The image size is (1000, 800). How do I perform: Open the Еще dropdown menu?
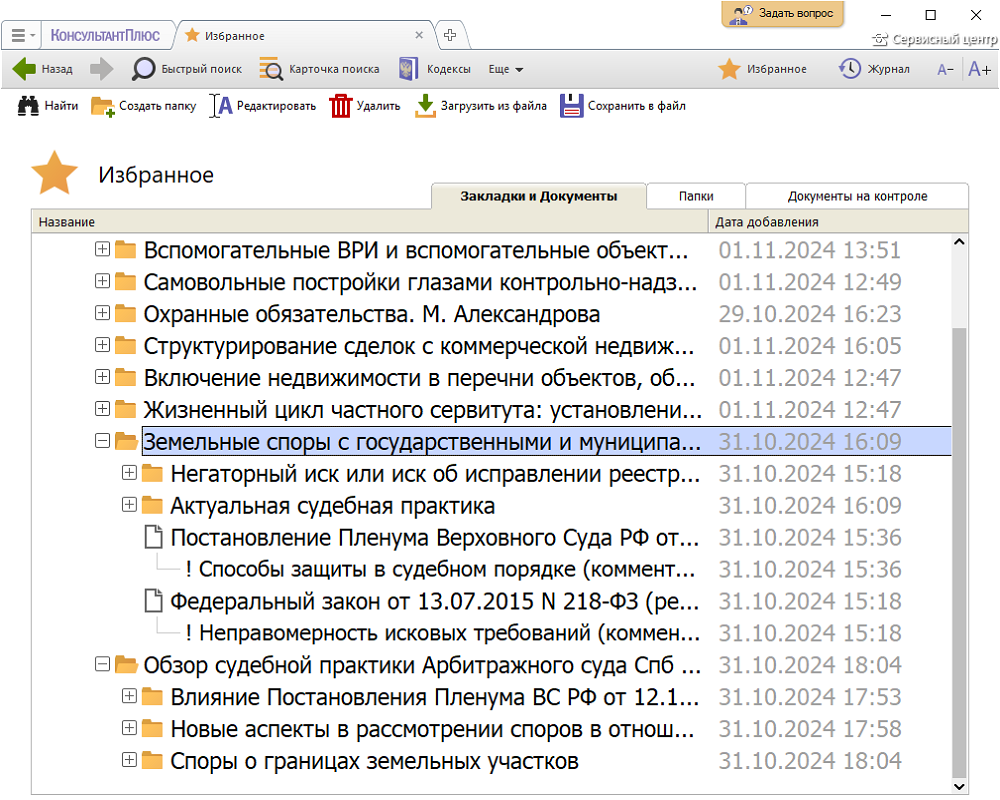pos(506,69)
